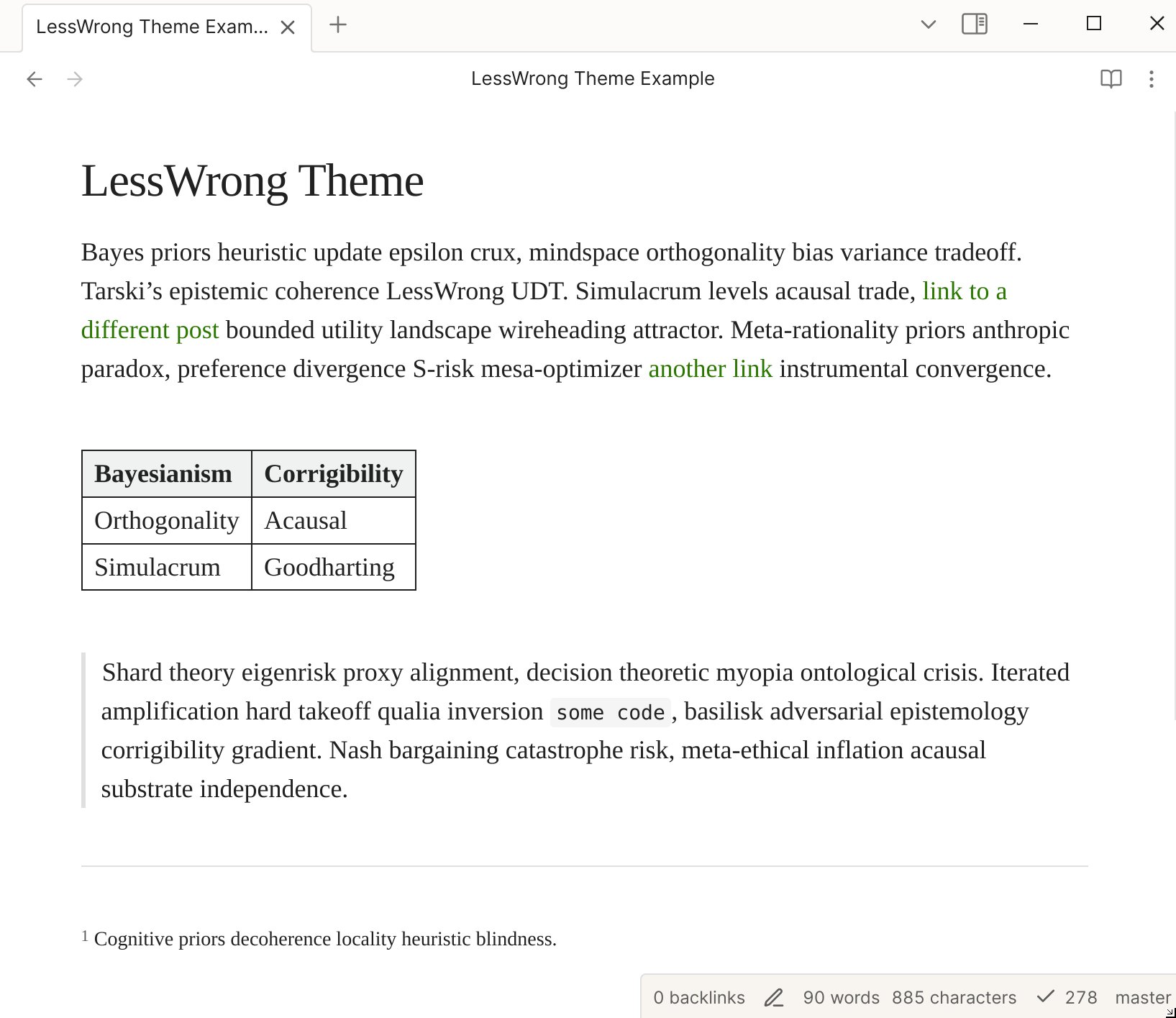The width and height of the screenshot is (1176, 1018).
Task: Click the Goodharting table cell
Action: pyautogui.click(x=334, y=568)
